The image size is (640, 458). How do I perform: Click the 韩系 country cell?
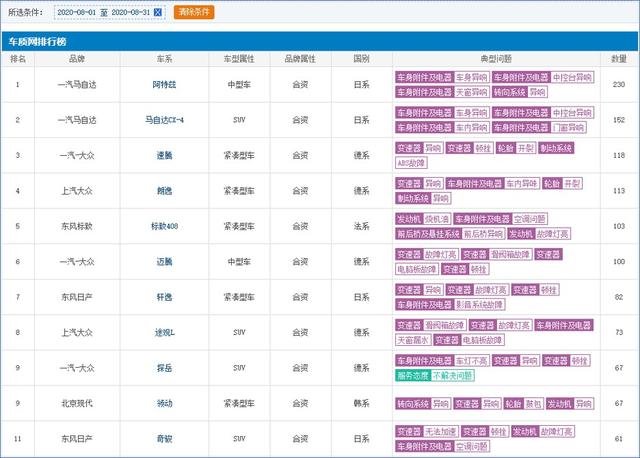click(x=362, y=403)
